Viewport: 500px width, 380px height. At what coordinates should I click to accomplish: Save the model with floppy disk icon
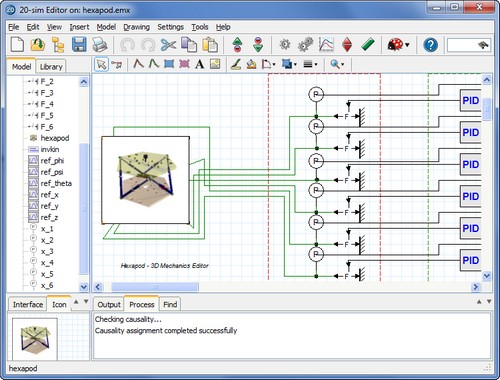tap(79, 44)
